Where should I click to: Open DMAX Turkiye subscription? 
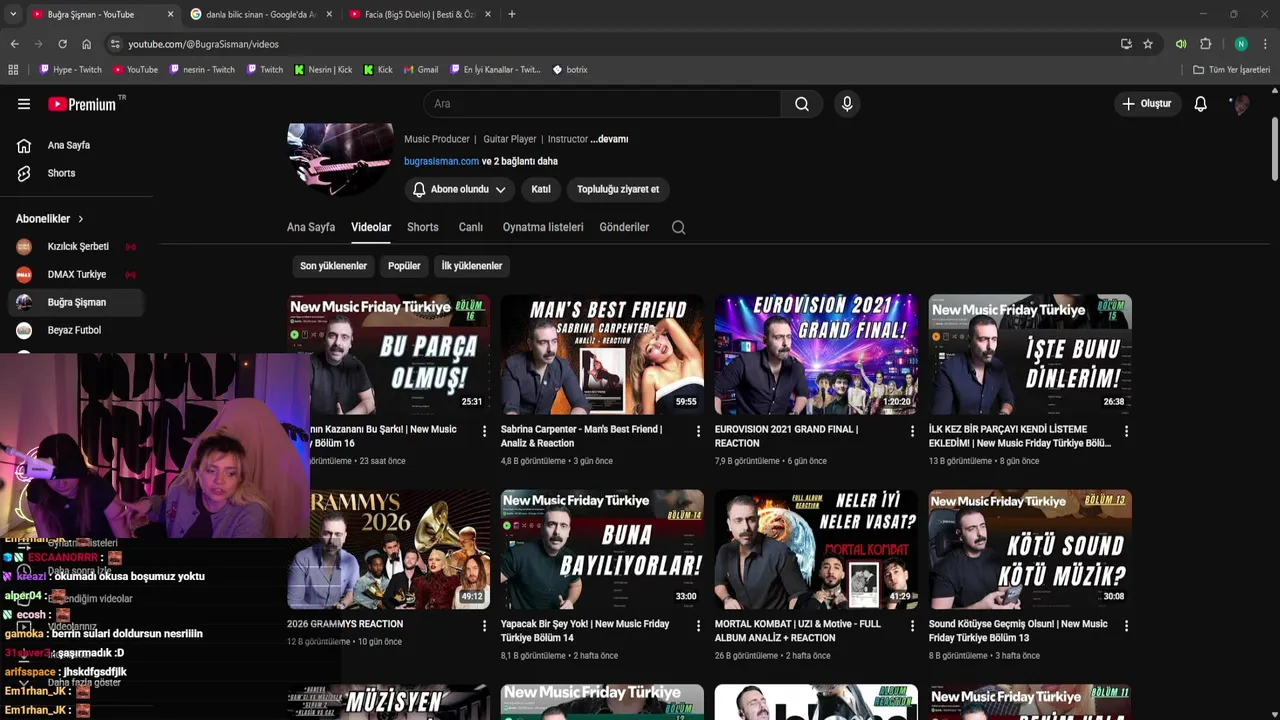point(77,274)
